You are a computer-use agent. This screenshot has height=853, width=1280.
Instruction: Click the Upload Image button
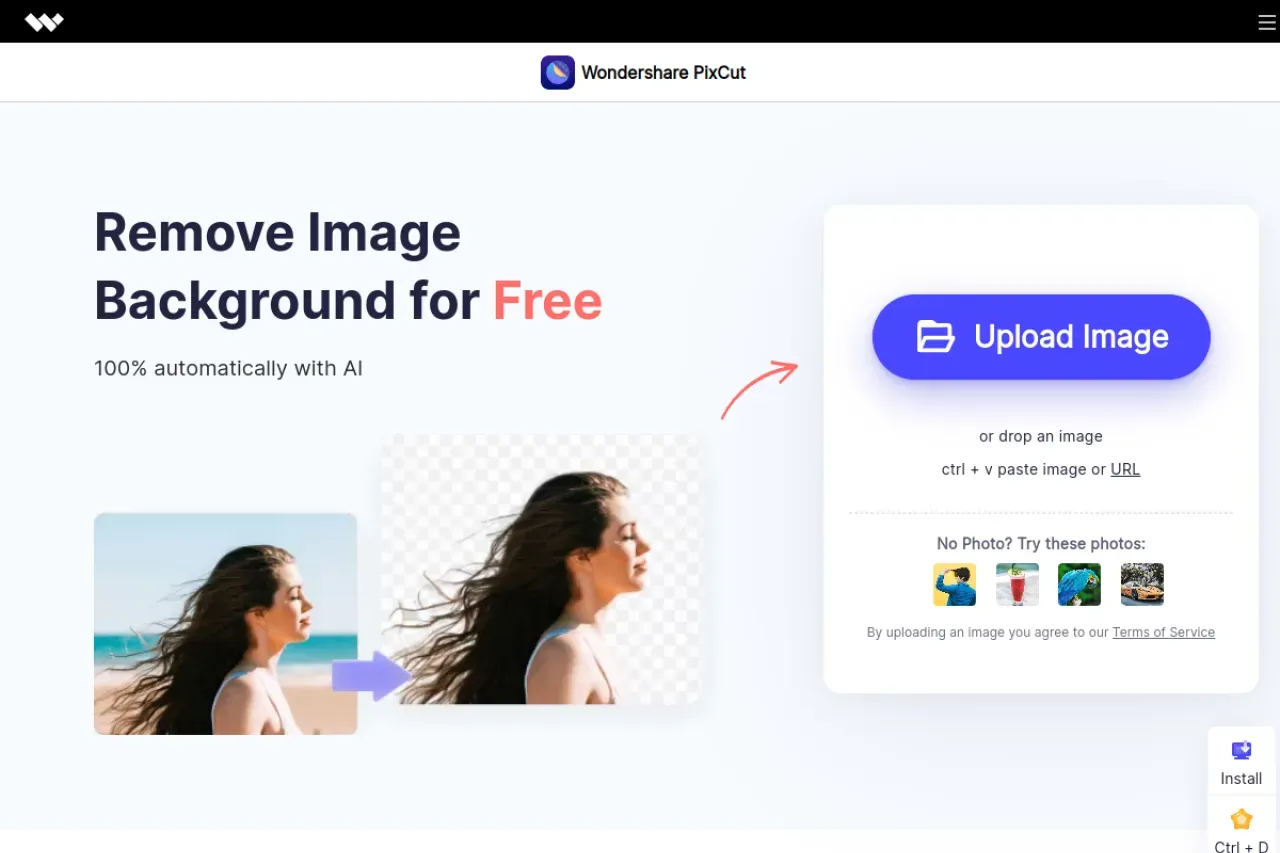(x=1041, y=337)
